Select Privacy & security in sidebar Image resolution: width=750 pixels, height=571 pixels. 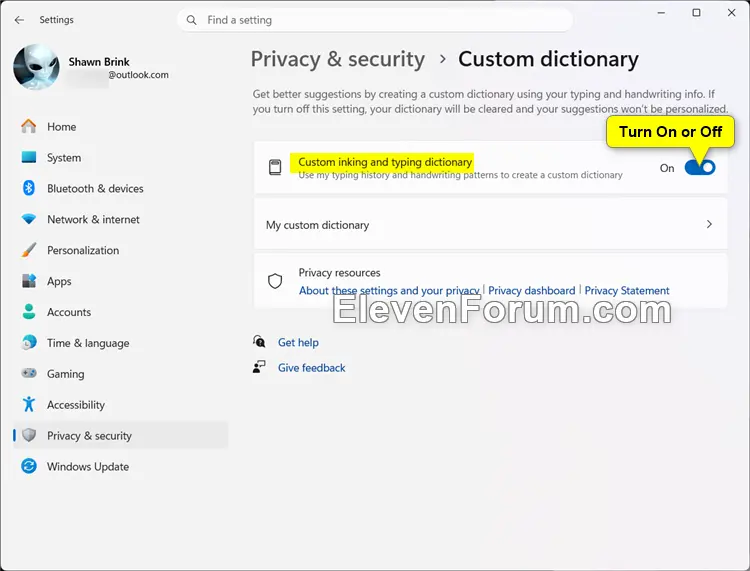[121, 435]
